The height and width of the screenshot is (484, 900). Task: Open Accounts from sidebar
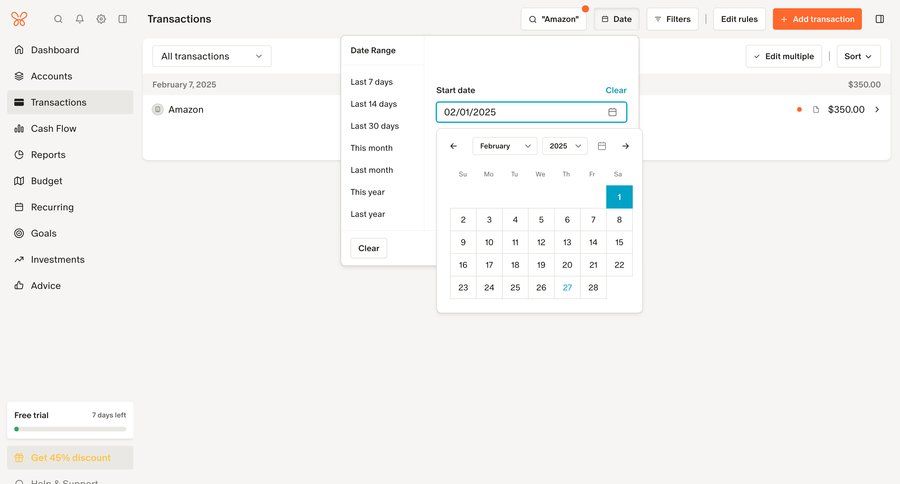[70, 76]
